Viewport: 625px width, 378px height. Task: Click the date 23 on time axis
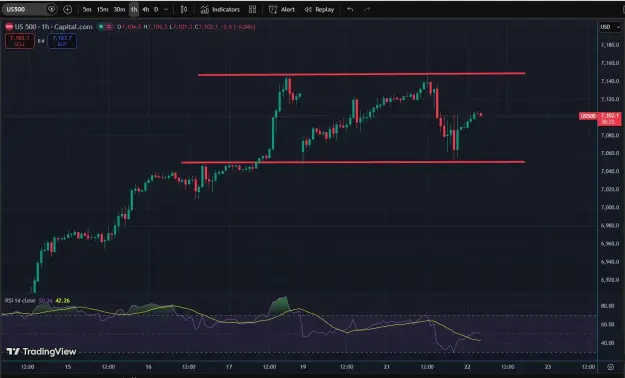(x=548, y=367)
